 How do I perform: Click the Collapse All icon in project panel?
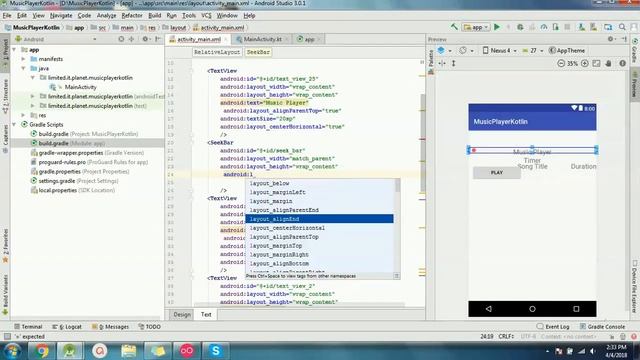click(131, 39)
